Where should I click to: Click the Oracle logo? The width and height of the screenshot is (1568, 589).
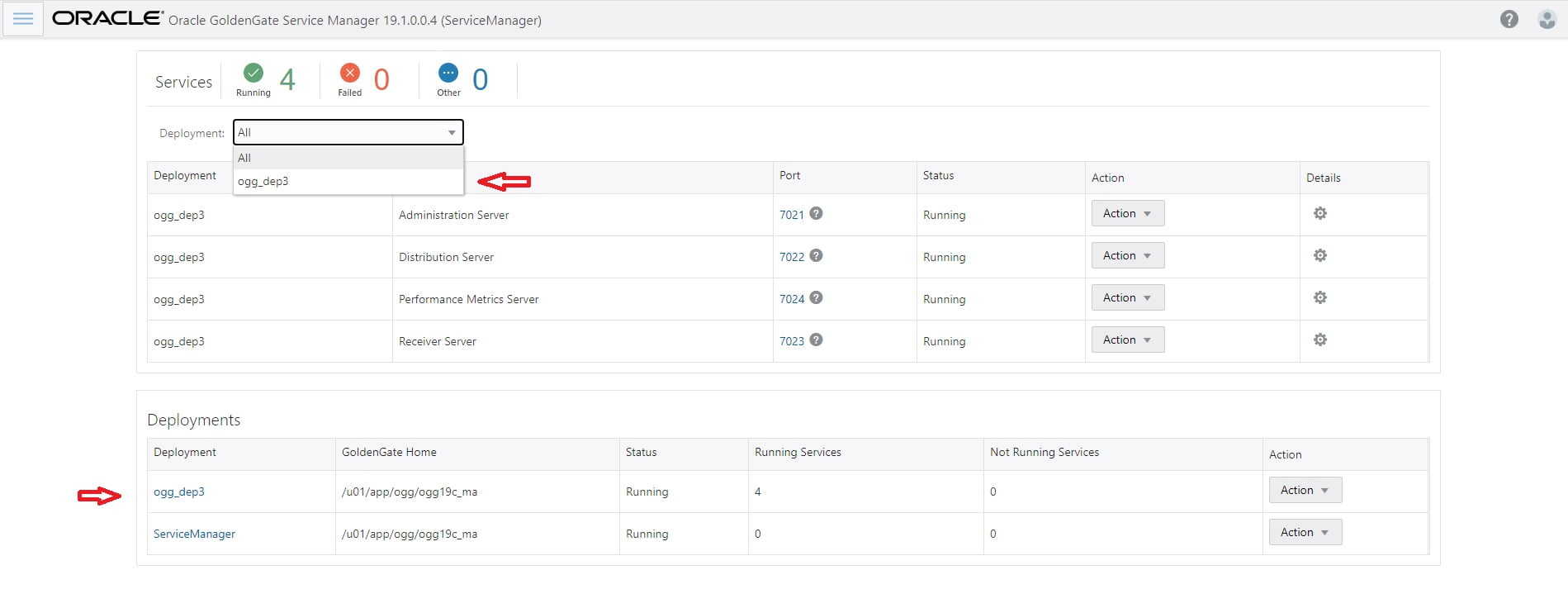click(107, 18)
